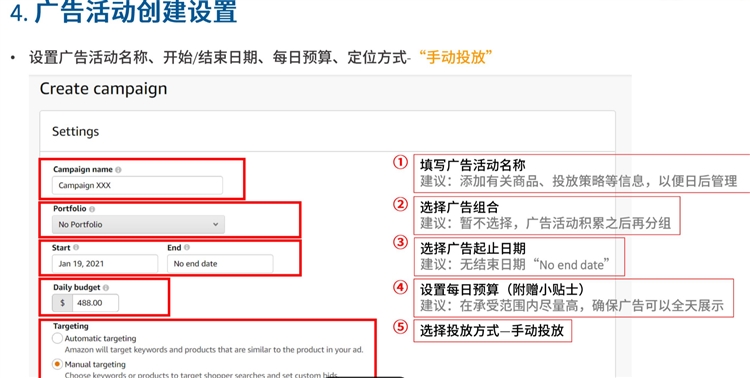Select the Automatic targeting radio button
Screen dimensions: 750x378
click(57, 338)
